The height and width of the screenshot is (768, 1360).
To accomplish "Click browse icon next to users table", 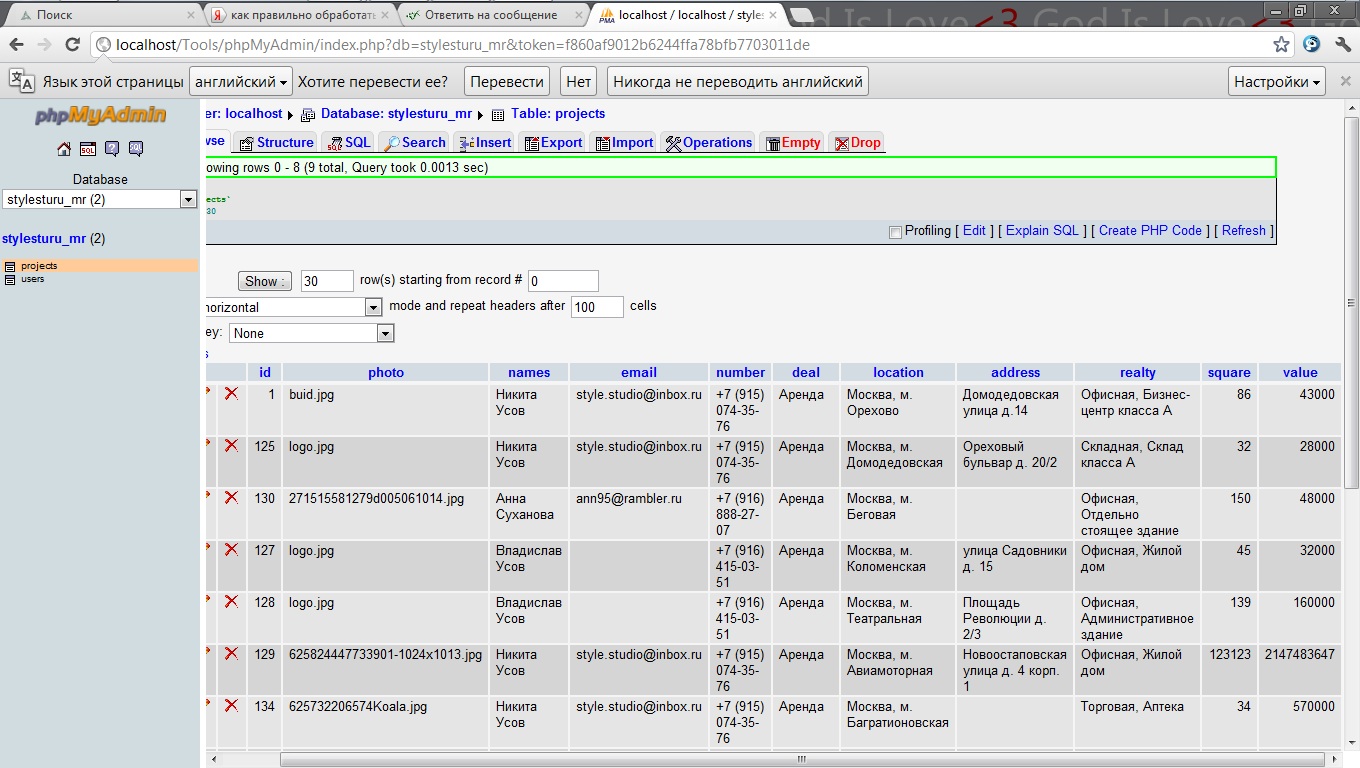I will (x=10, y=279).
